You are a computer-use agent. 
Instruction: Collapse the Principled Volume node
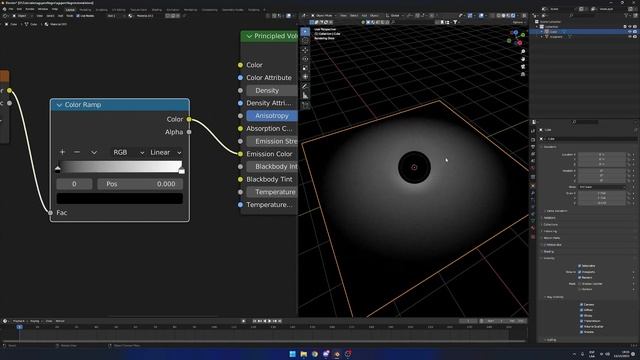pos(249,36)
